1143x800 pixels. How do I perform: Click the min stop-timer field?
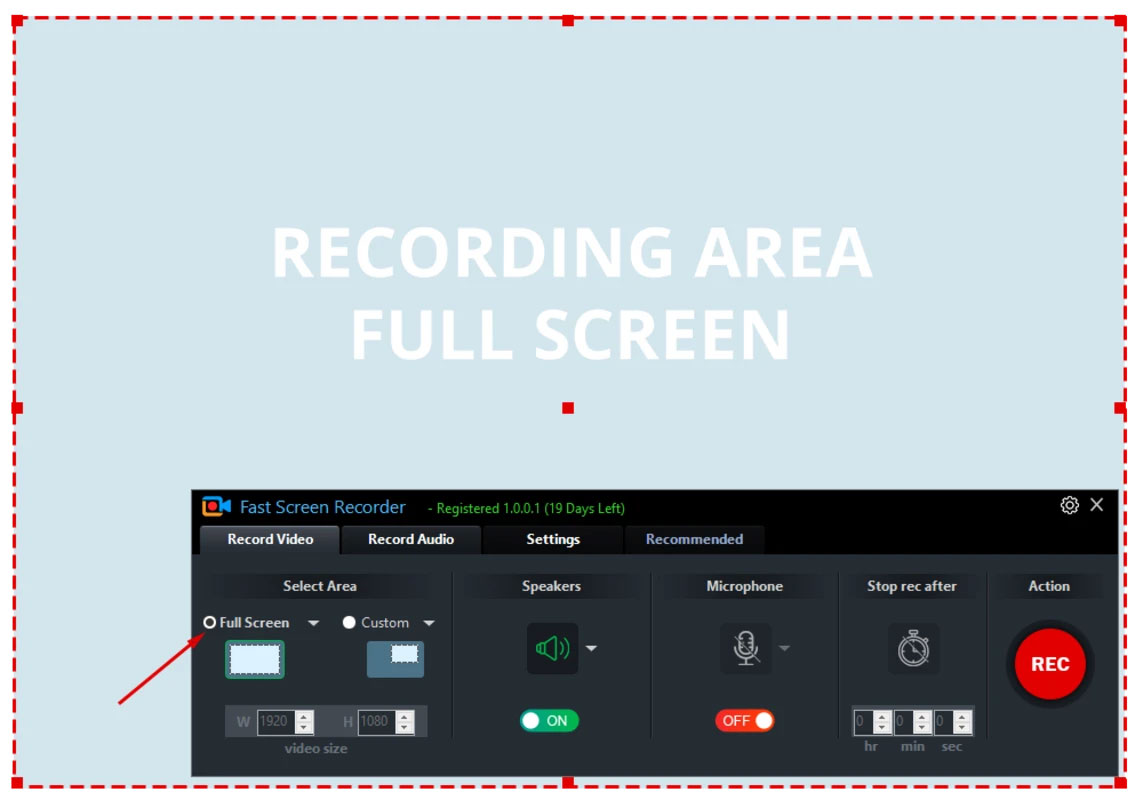(x=904, y=722)
